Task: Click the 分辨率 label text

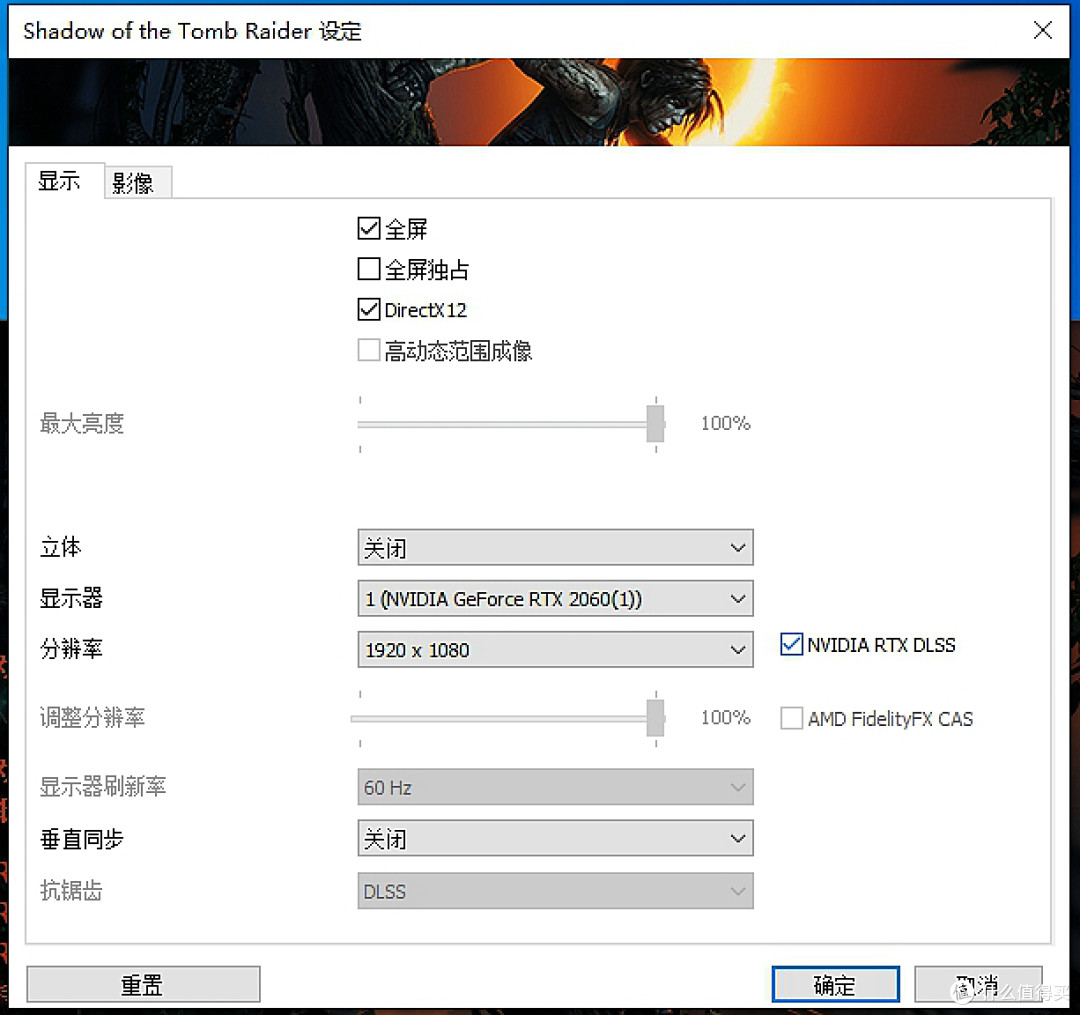Action: pyautogui.click(x=71, y=649)
